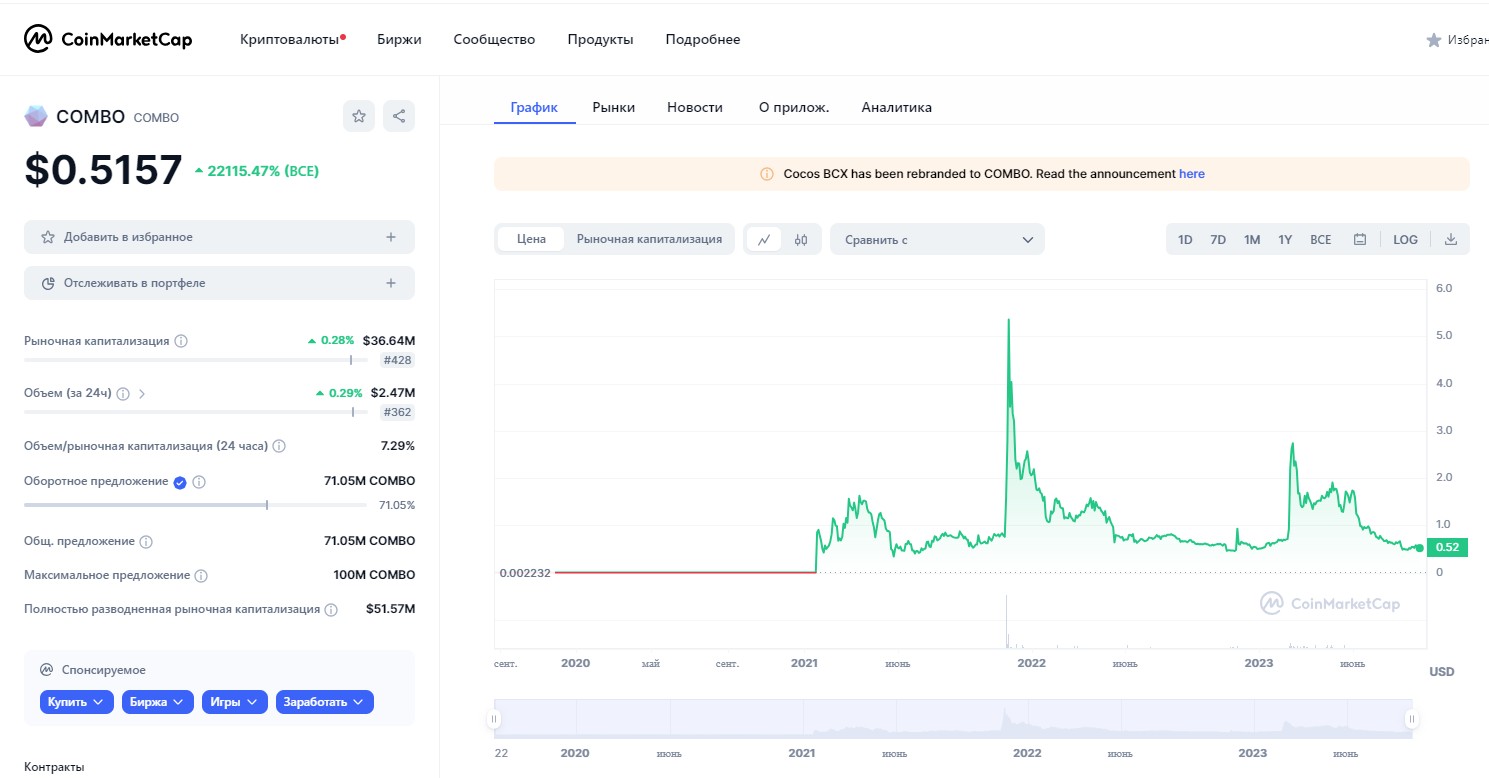Click the $0.5157 price value
This screenshot has width=1489, height=778.
point(104,170)
